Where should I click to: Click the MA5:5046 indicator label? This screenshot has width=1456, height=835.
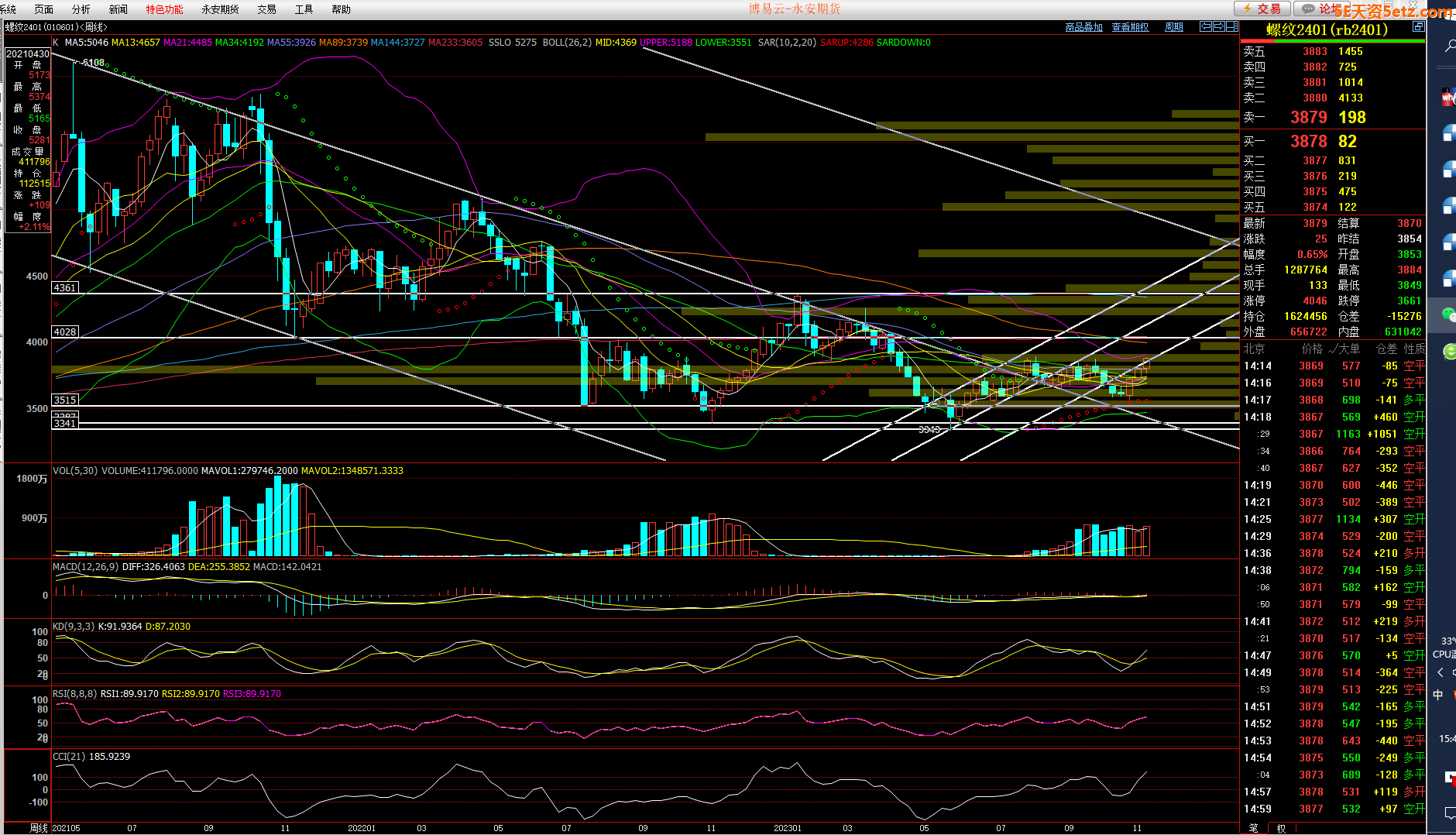click(x=87, y=43)
